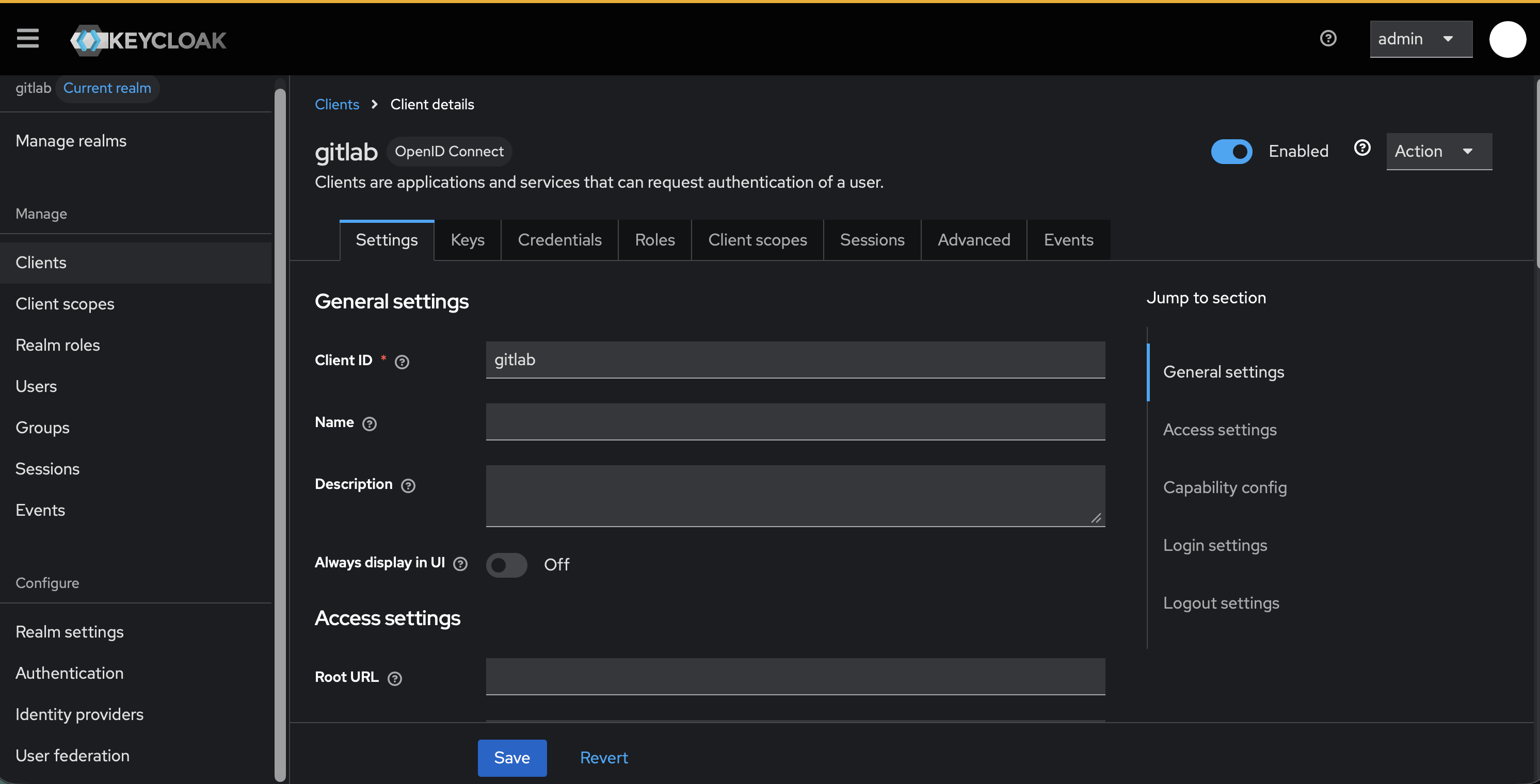
Task: Open Clients in sidebar
Action: coord(136,263)
